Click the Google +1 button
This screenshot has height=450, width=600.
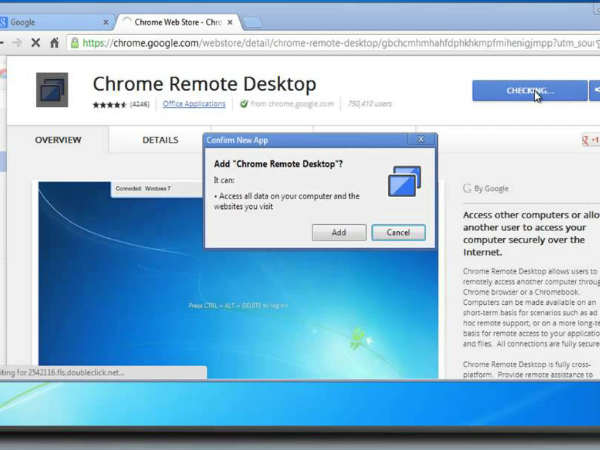pos(590,141)
